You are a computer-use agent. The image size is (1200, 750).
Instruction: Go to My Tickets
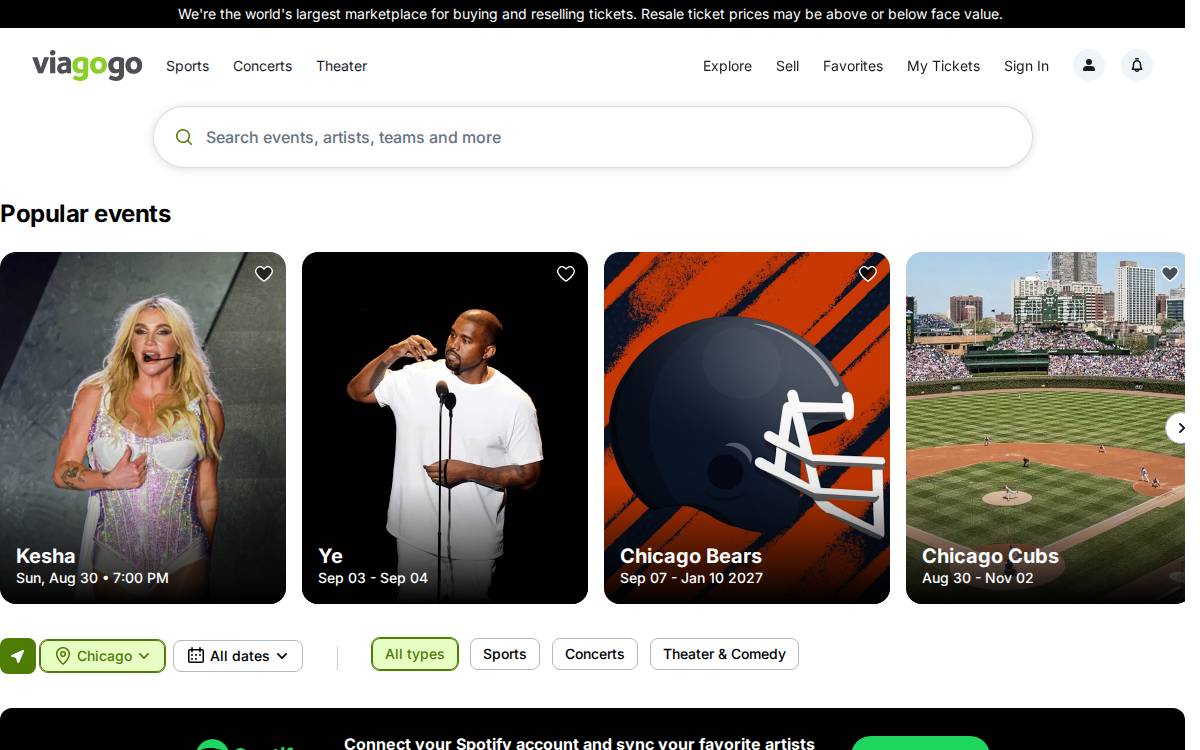click(x=943, y=66)
